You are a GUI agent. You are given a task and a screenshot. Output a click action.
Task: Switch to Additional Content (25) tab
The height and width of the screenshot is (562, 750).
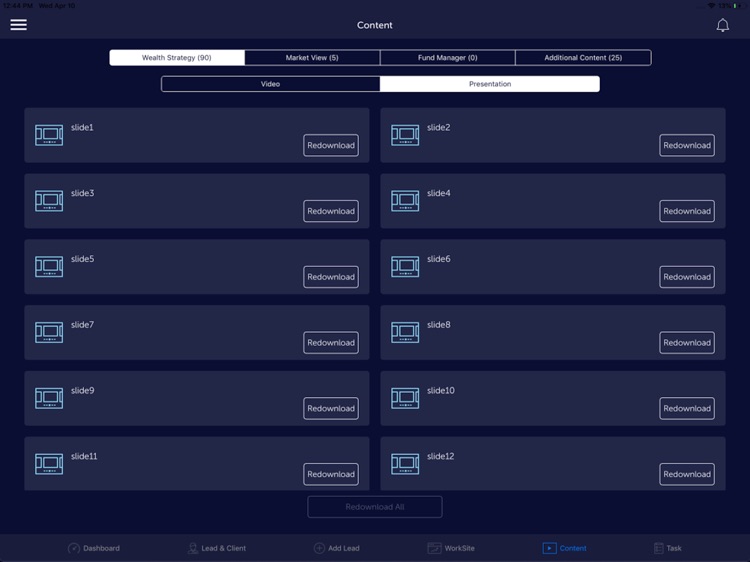(x=583, y=57)
